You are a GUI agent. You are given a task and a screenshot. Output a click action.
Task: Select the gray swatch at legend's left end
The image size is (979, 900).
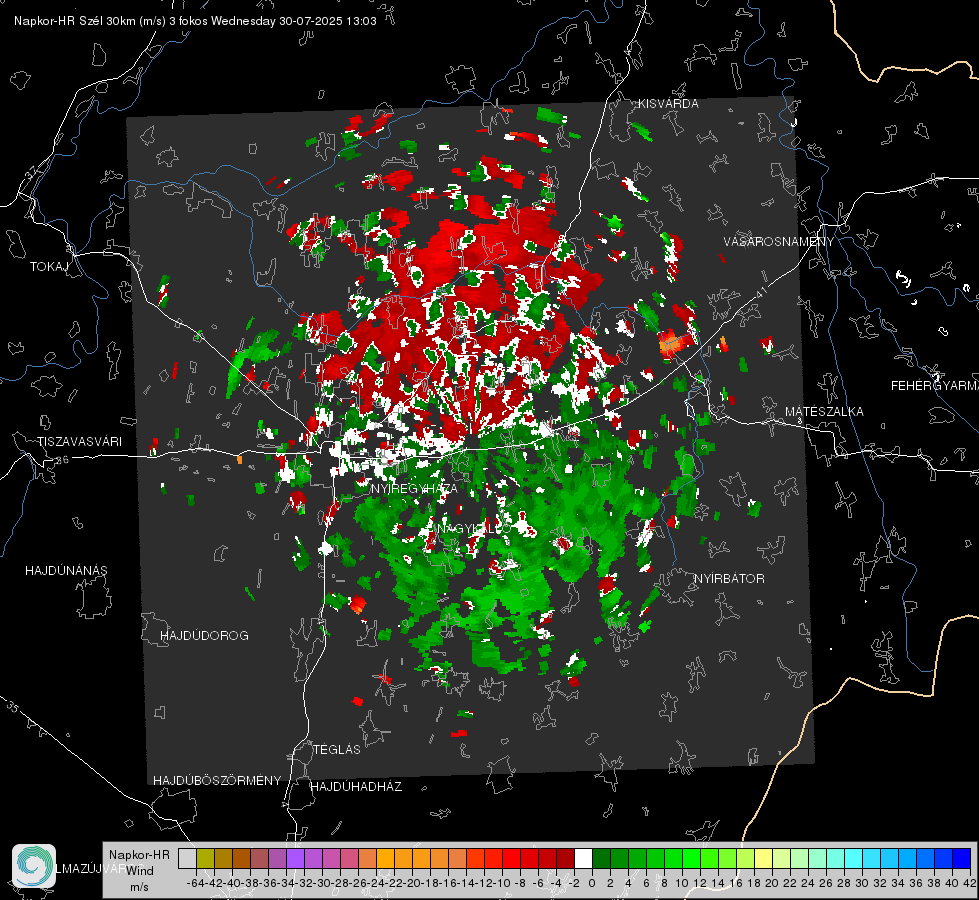(x=187, y=858)
